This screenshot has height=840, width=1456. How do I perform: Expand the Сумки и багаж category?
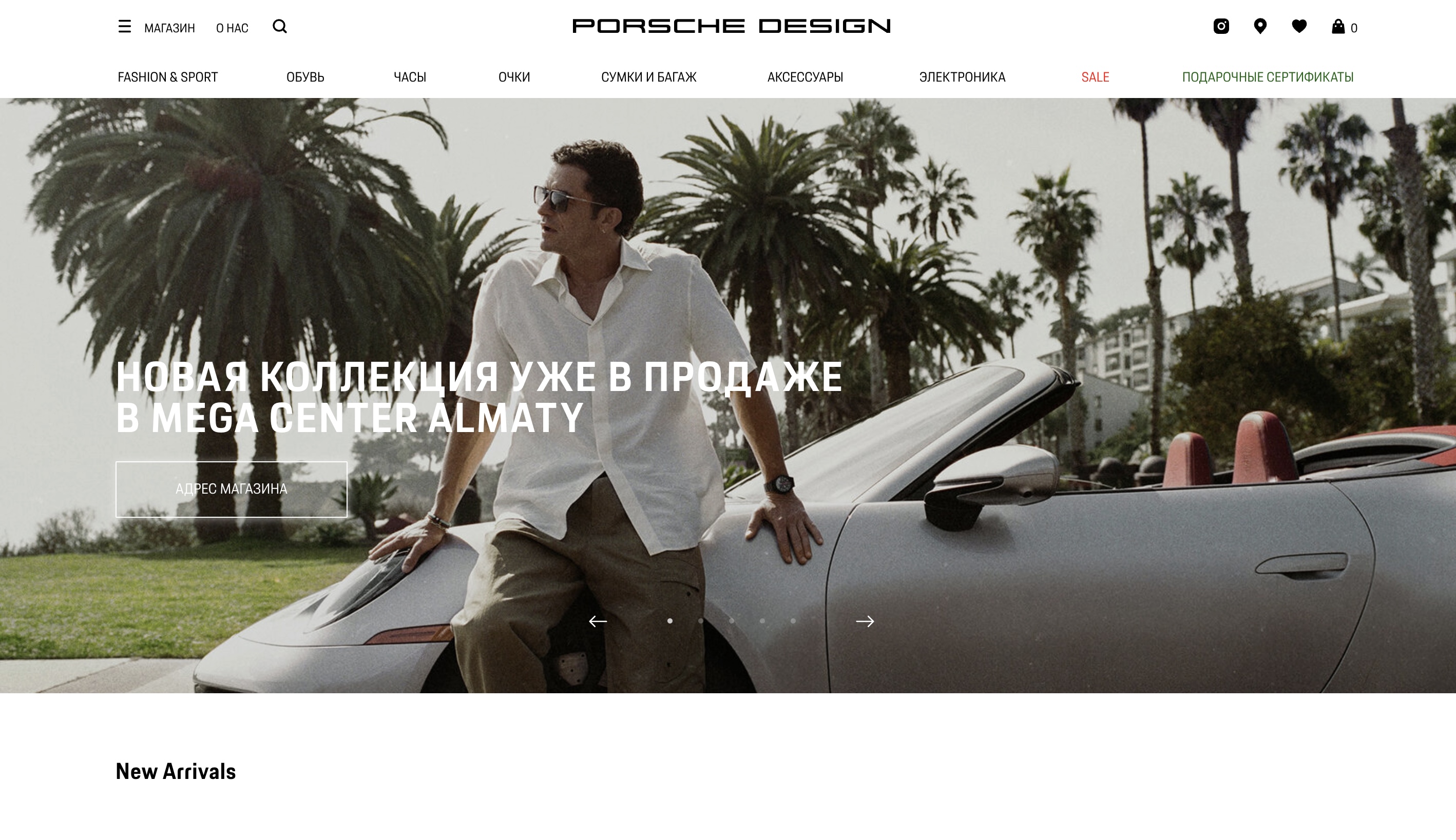(x=648, y=77)
